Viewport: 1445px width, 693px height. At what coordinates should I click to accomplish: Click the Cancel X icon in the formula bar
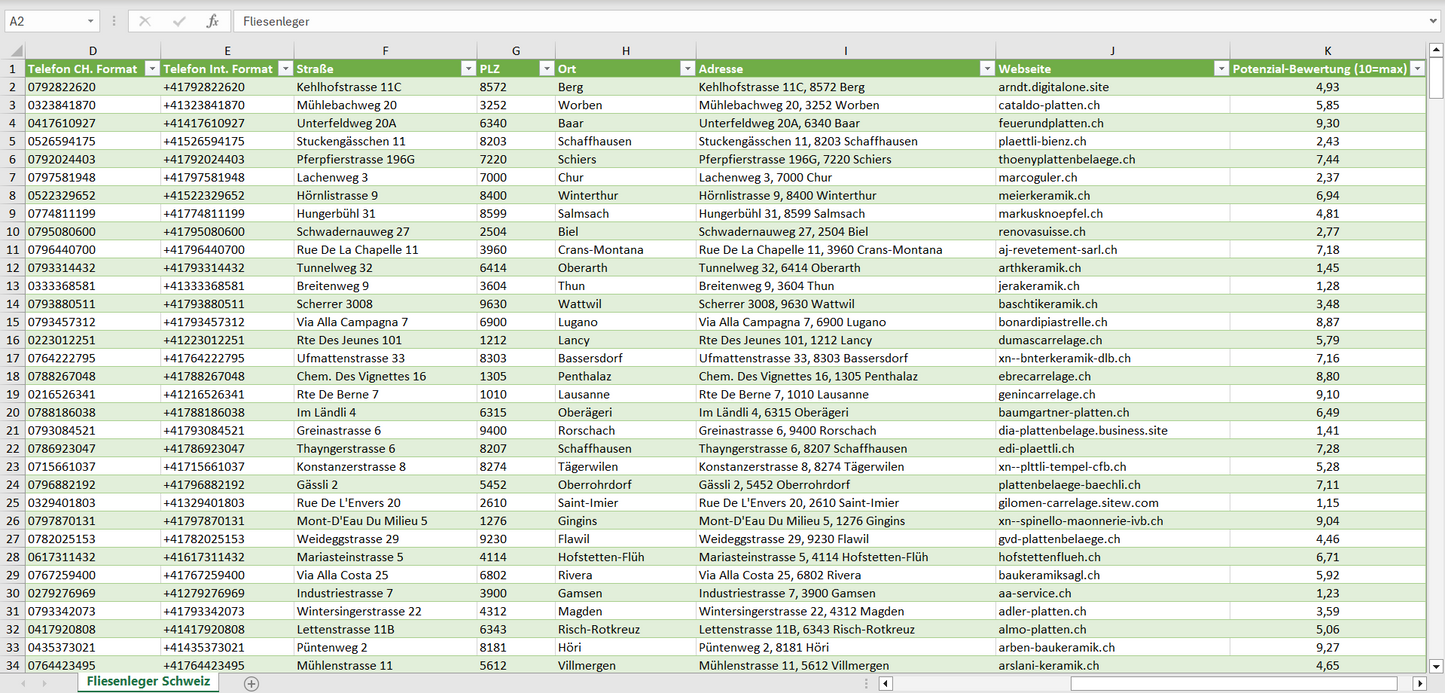pos(145,21)
